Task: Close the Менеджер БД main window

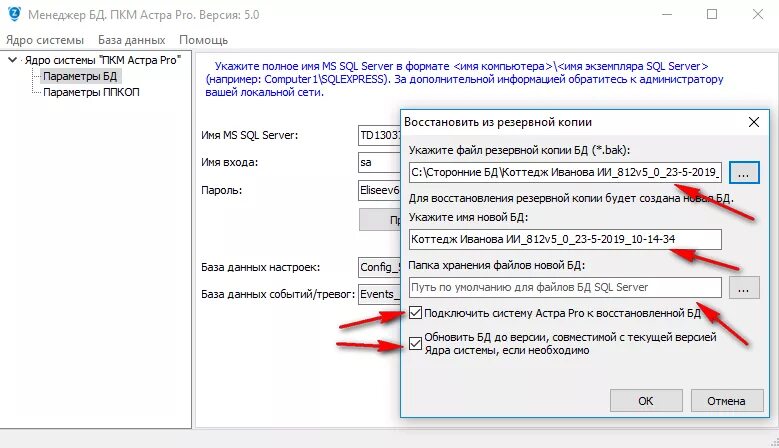Action: pos(758,14)
